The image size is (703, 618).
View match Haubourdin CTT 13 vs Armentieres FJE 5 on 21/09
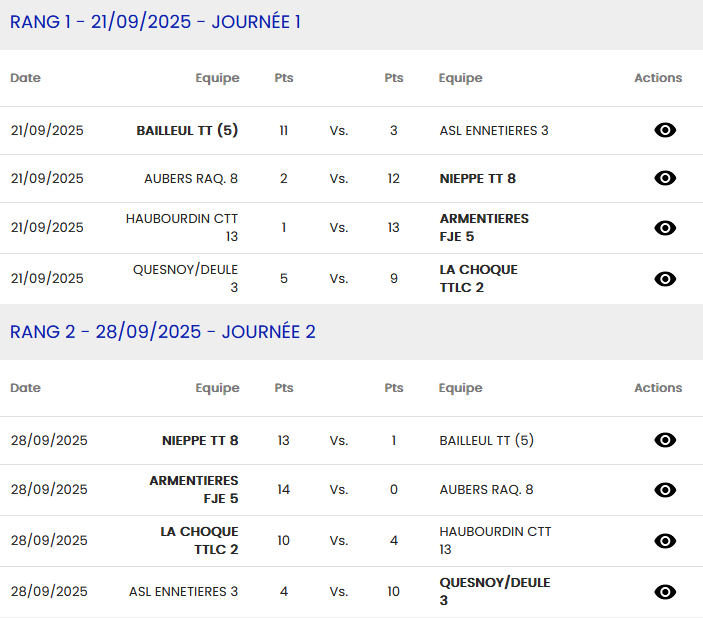[665, 228]
